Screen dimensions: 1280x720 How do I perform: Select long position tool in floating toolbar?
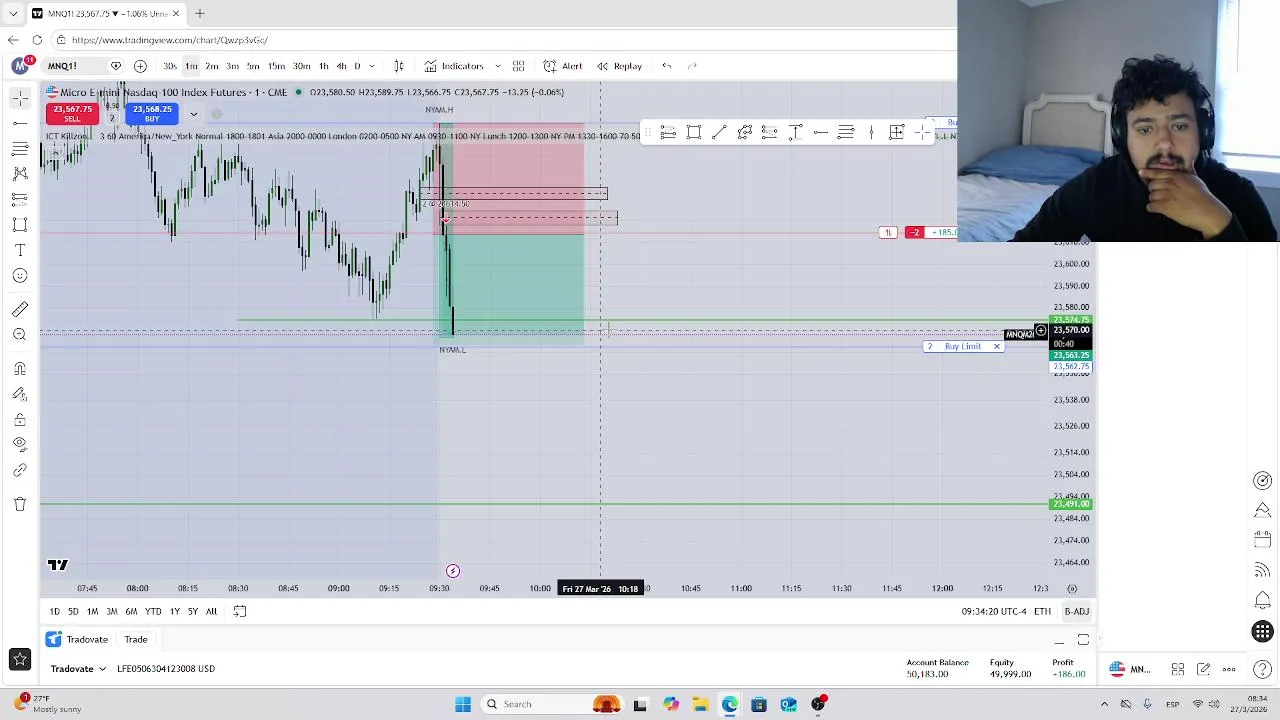[x=668, y=132]
